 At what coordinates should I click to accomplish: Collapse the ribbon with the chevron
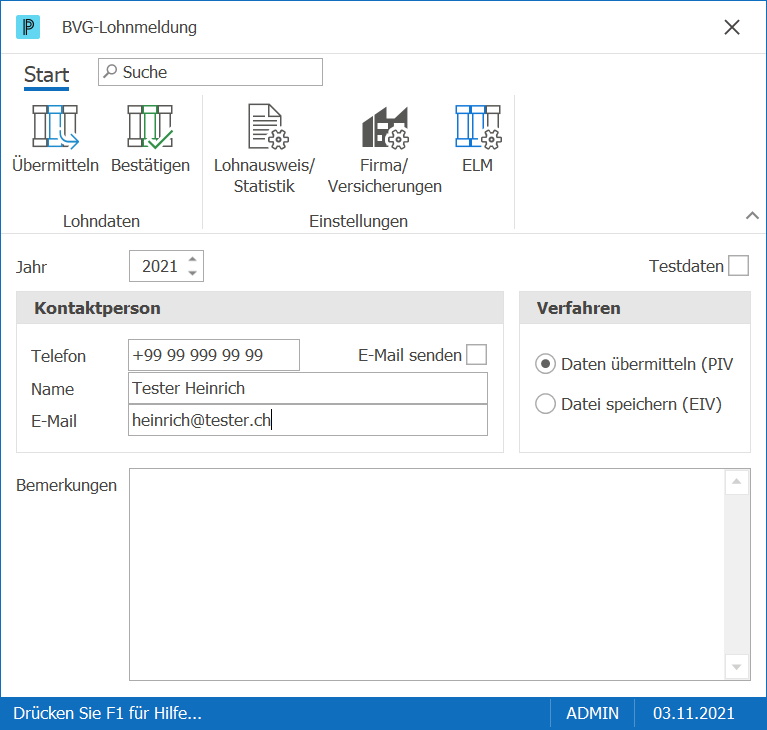[752, 215]
